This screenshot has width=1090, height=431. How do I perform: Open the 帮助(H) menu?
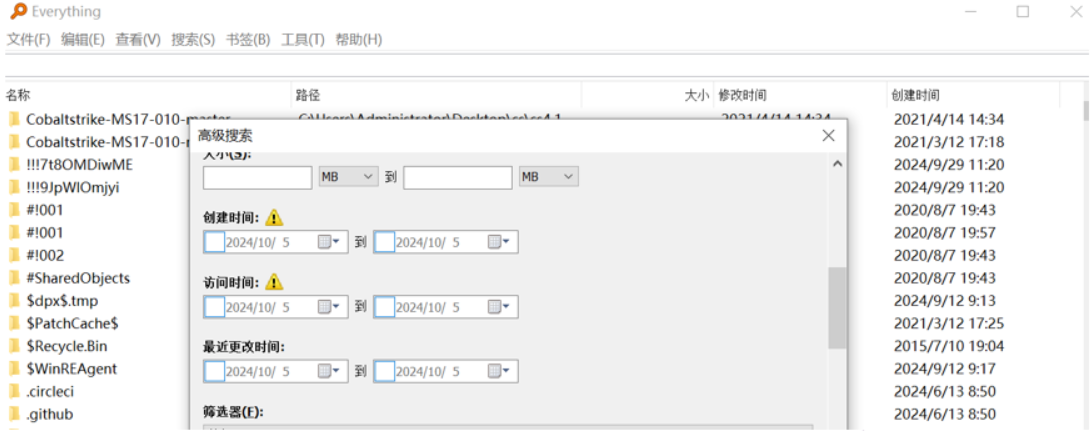click(x=359, y=40)
